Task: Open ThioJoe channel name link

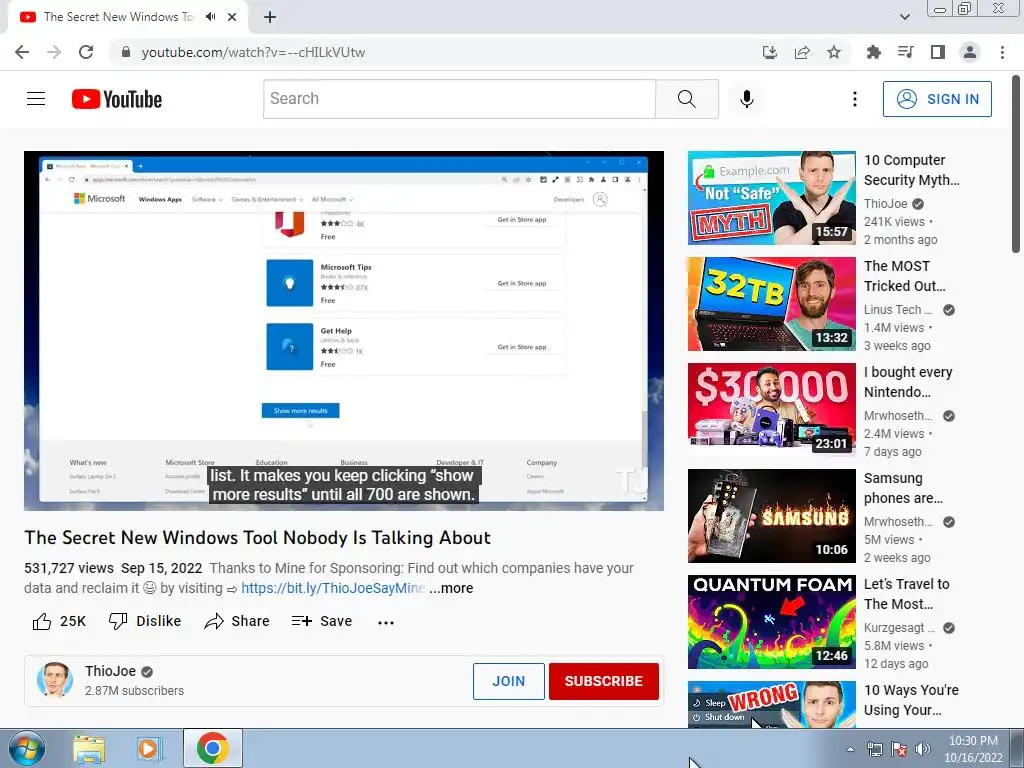Action: [x=110, y=671]
